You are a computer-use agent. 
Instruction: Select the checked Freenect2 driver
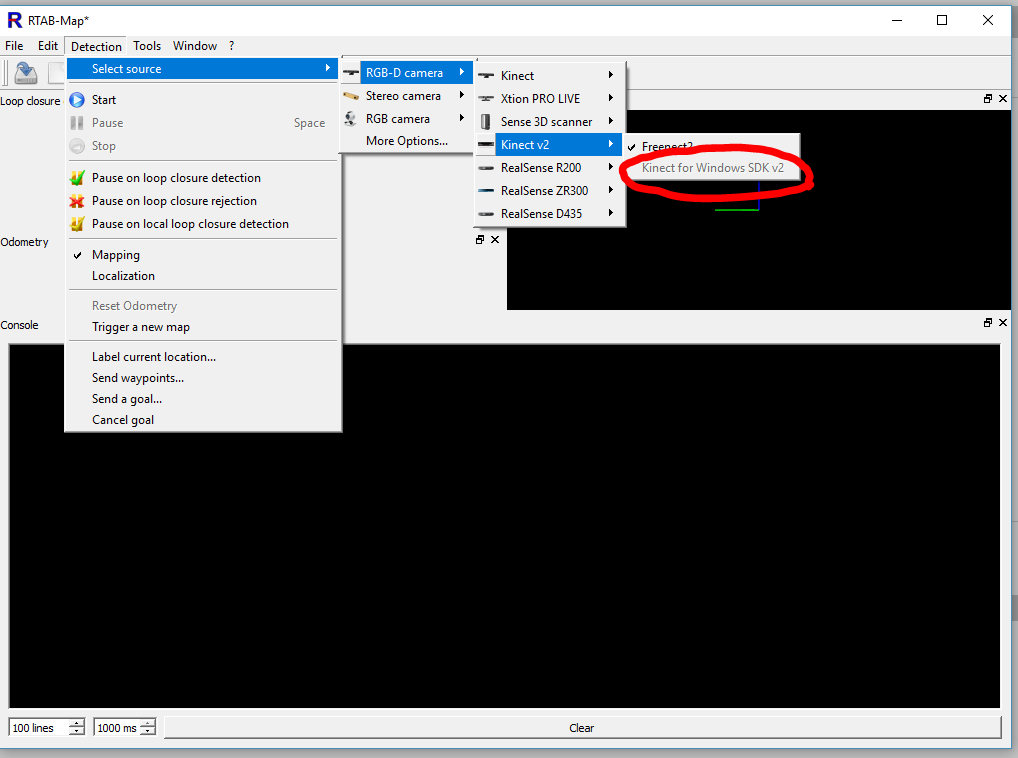tap(667, 147)
